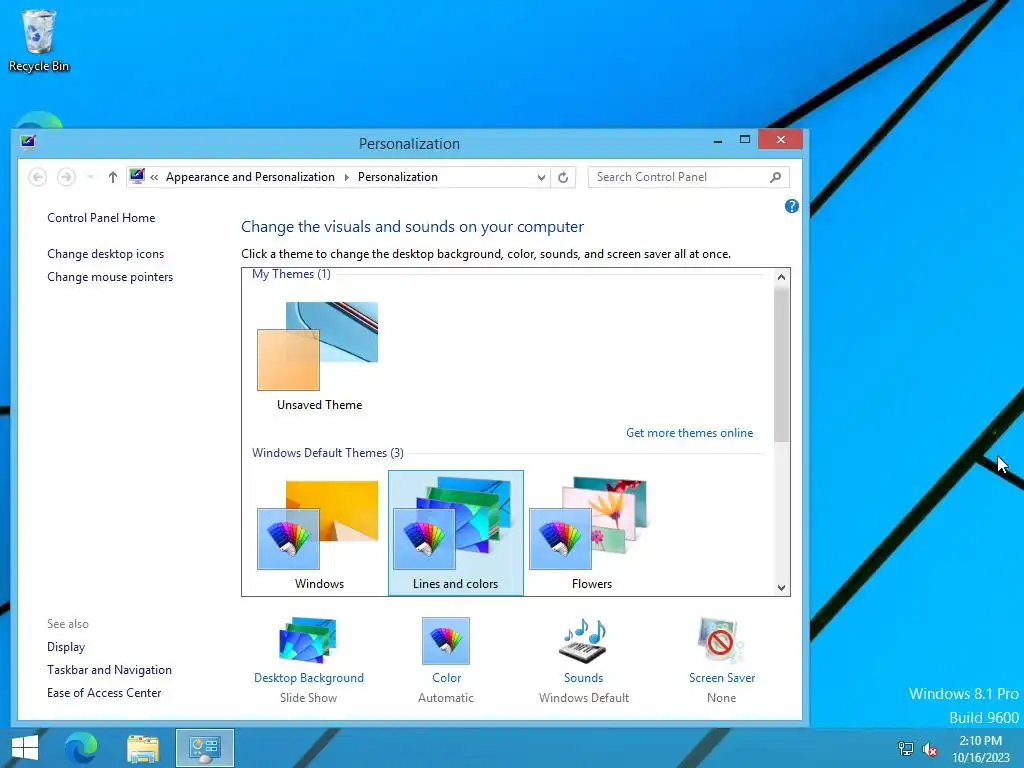Open Control Panel Home
The width and height of the screenshot is (1024, 768).
point(101,218)
